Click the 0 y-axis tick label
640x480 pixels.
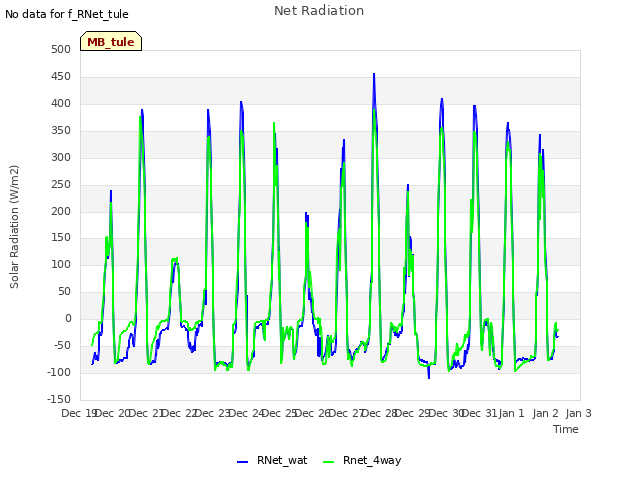[x=68, y=318]
